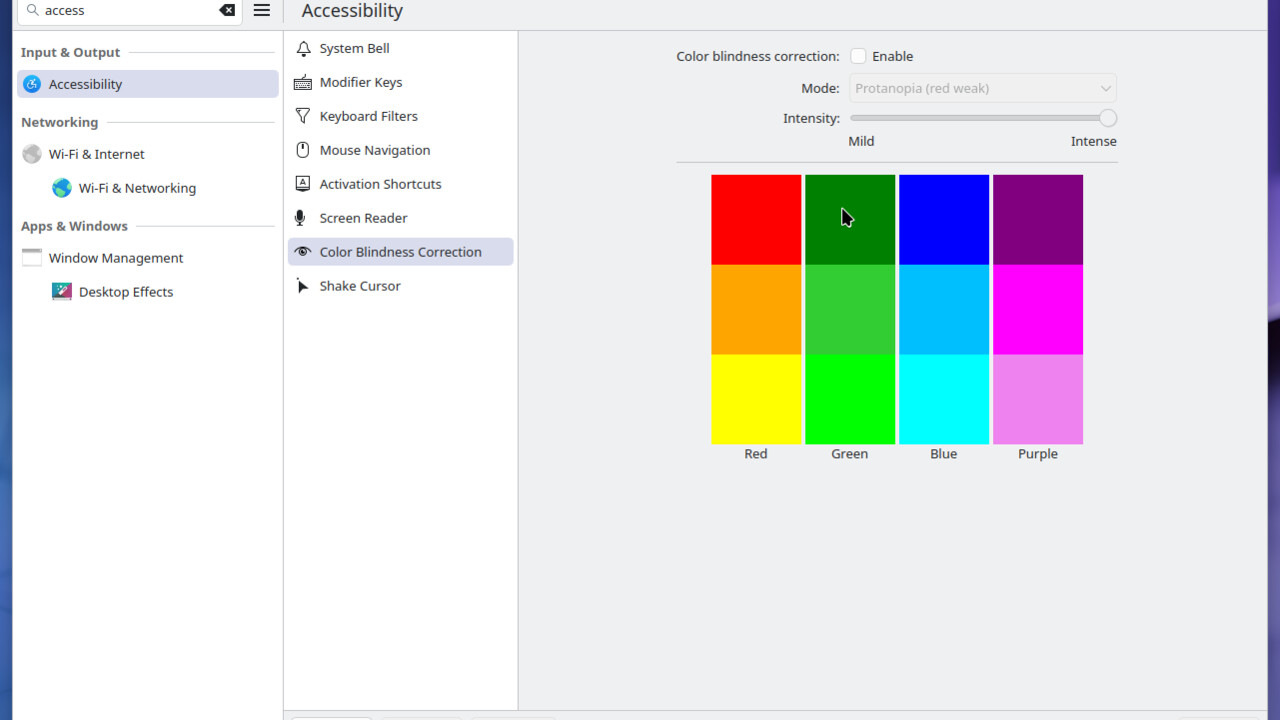Click the dark green swatch
The height and width of the screenshot is (720, 1280).
tap(850, 220)
